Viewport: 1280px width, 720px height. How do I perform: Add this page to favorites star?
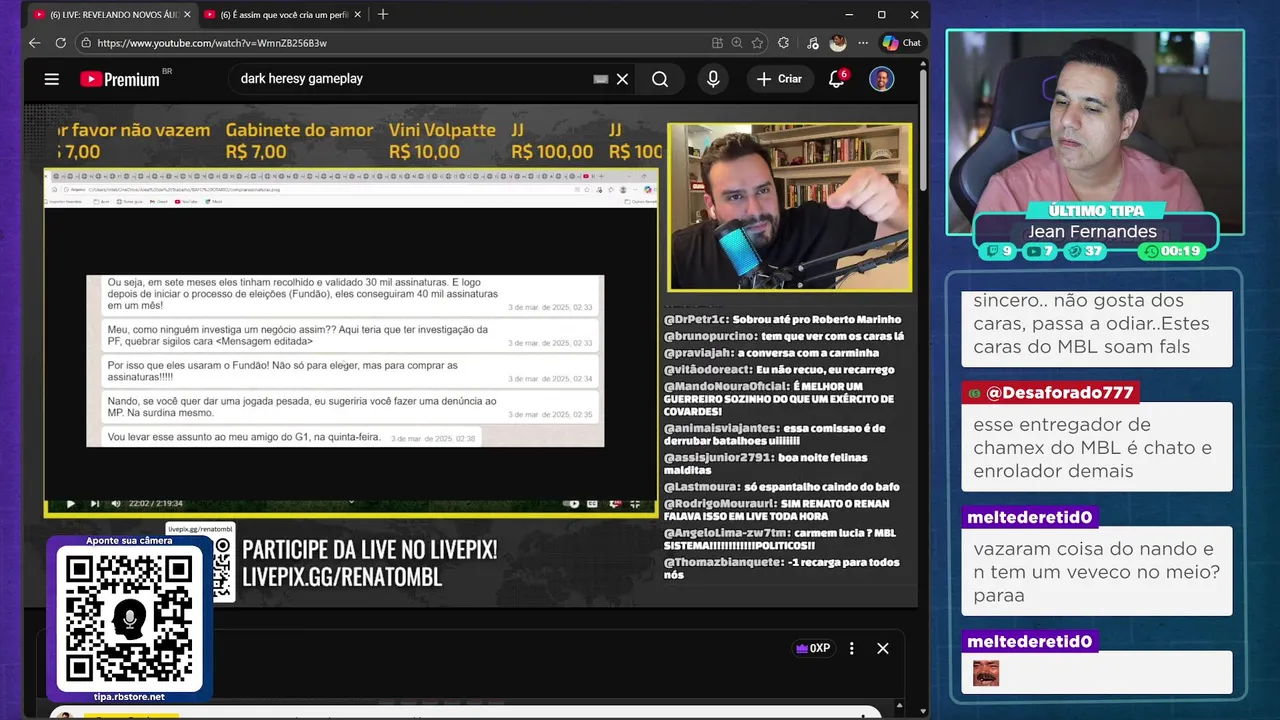coord(757,43)
